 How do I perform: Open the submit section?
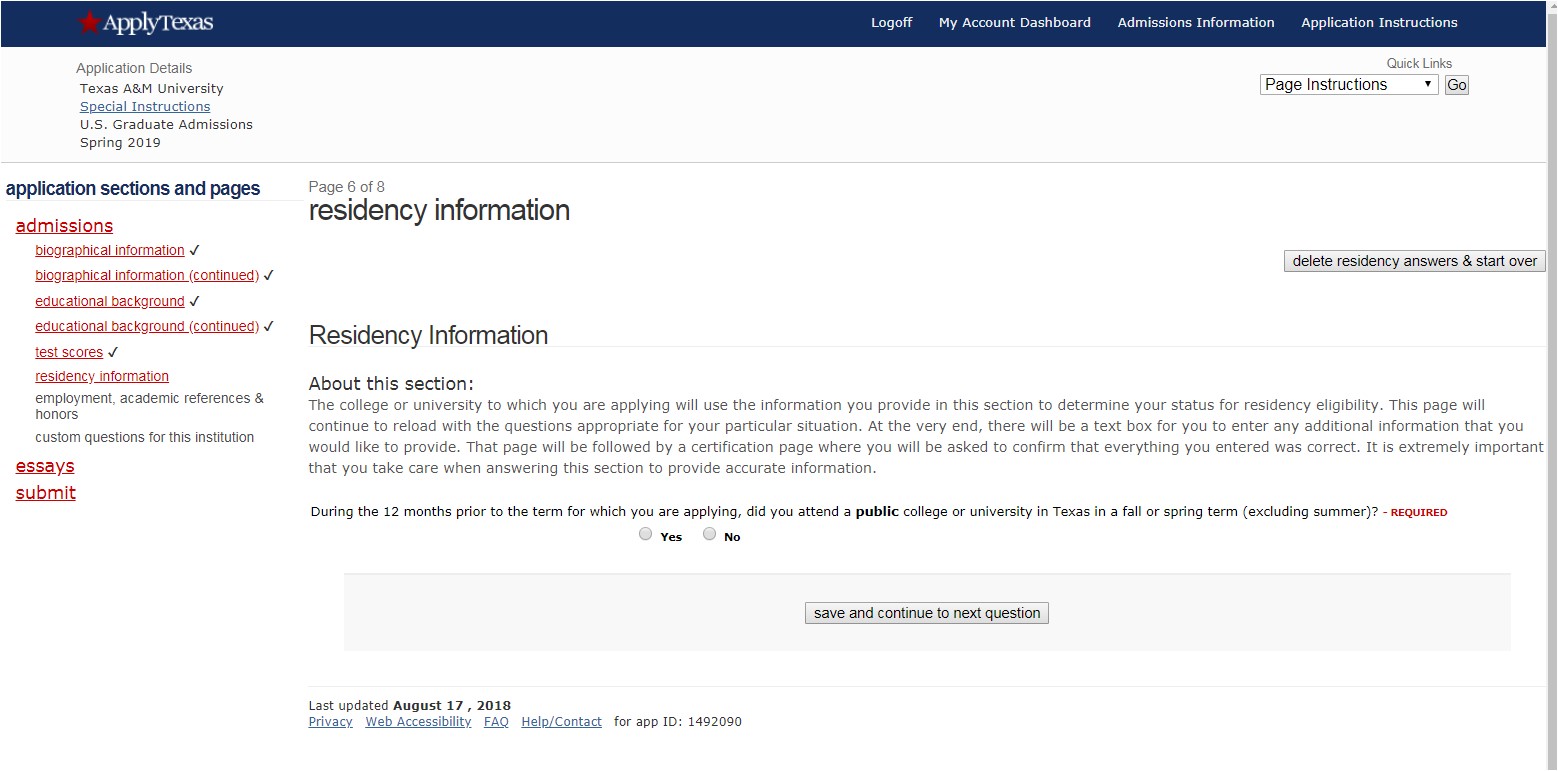(x=45, y=493)
